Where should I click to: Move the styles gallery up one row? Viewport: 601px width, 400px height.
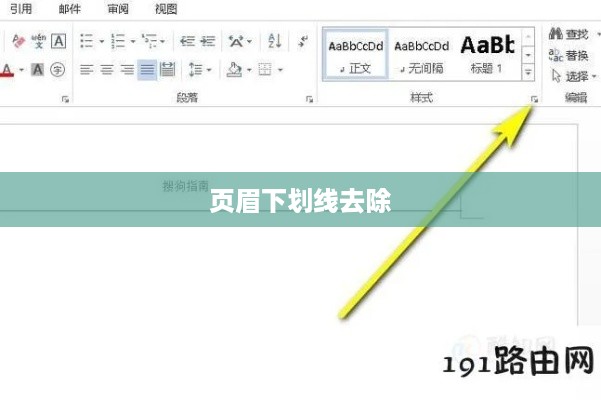(528, 37)
